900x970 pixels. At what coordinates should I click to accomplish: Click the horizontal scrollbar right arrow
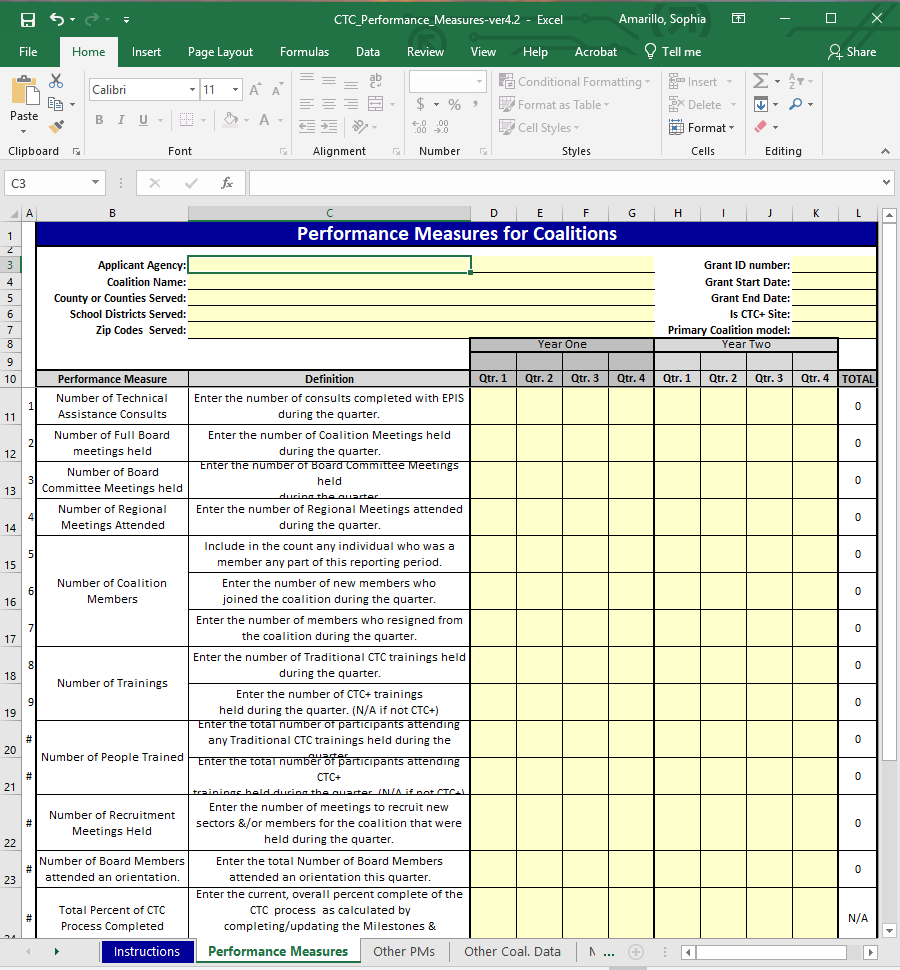[x=870, y=952]
